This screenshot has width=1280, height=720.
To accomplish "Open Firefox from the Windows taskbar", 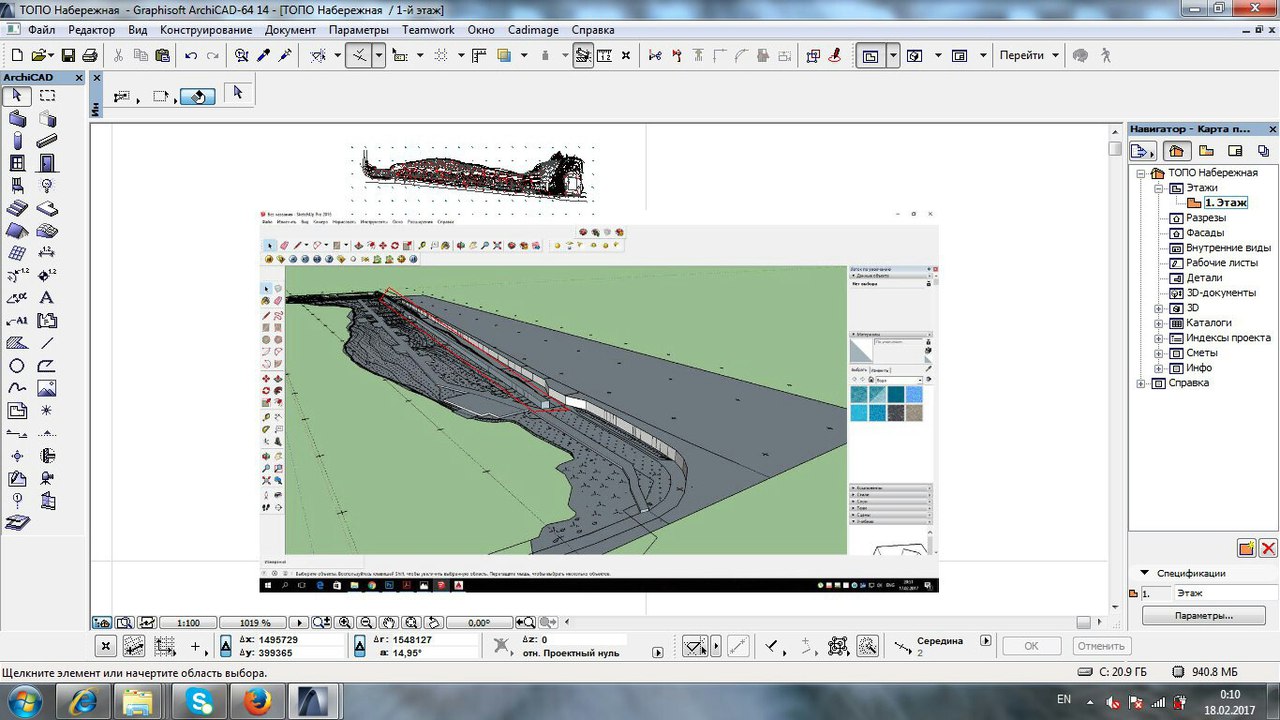I will (x=258, y=701).
